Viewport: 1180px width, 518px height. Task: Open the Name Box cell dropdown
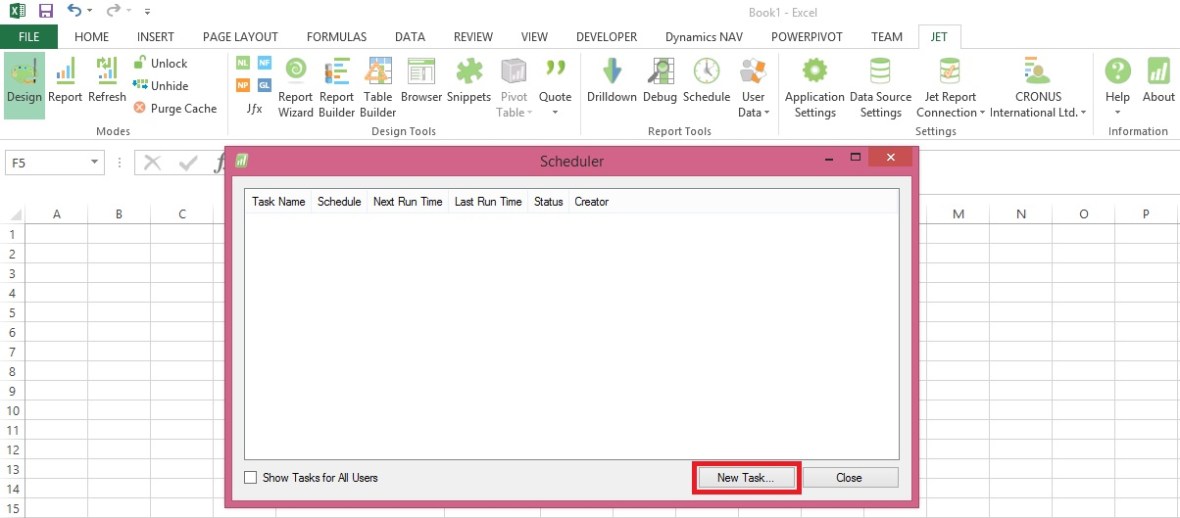95,162
